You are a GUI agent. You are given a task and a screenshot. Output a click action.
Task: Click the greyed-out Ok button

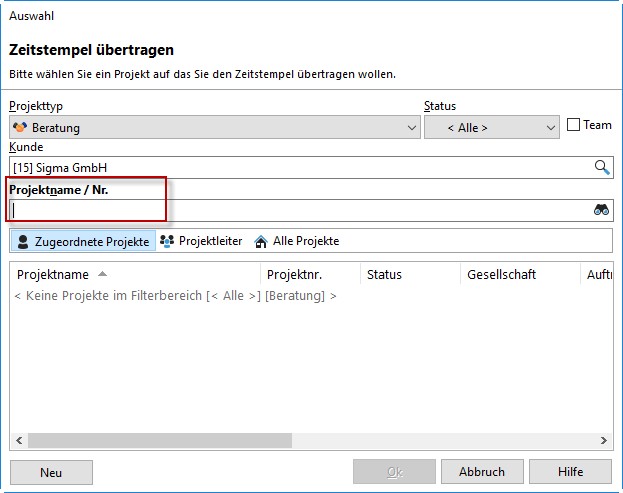(x=394, y=472)
